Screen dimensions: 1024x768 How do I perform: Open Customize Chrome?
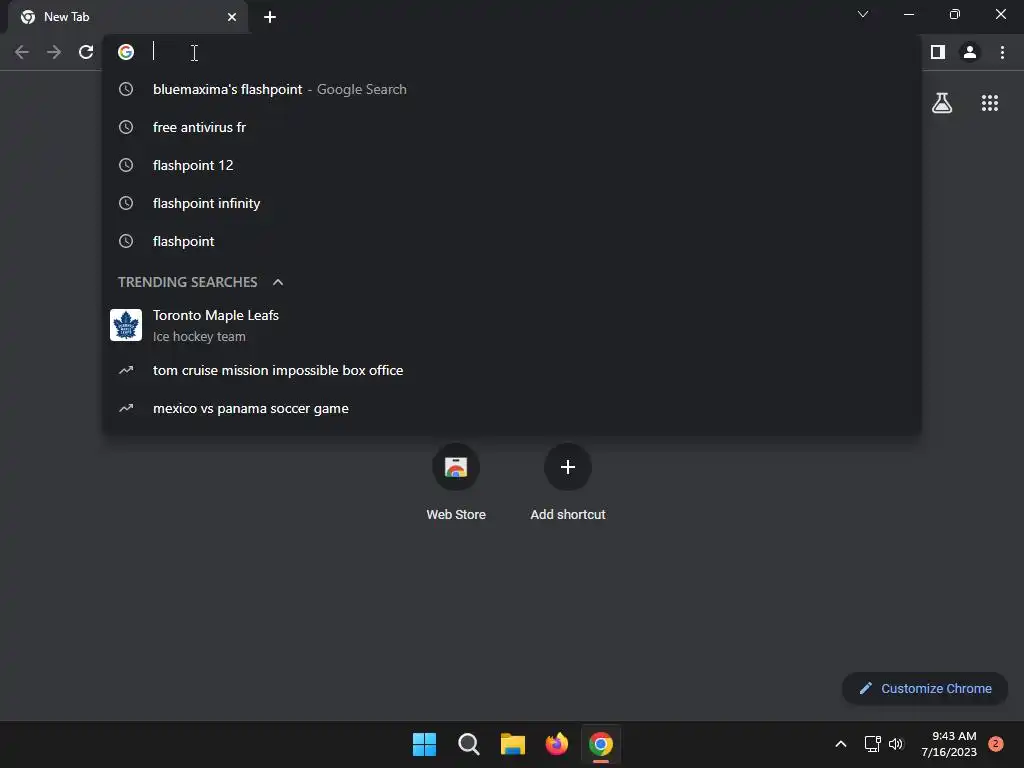pos(925,688)
